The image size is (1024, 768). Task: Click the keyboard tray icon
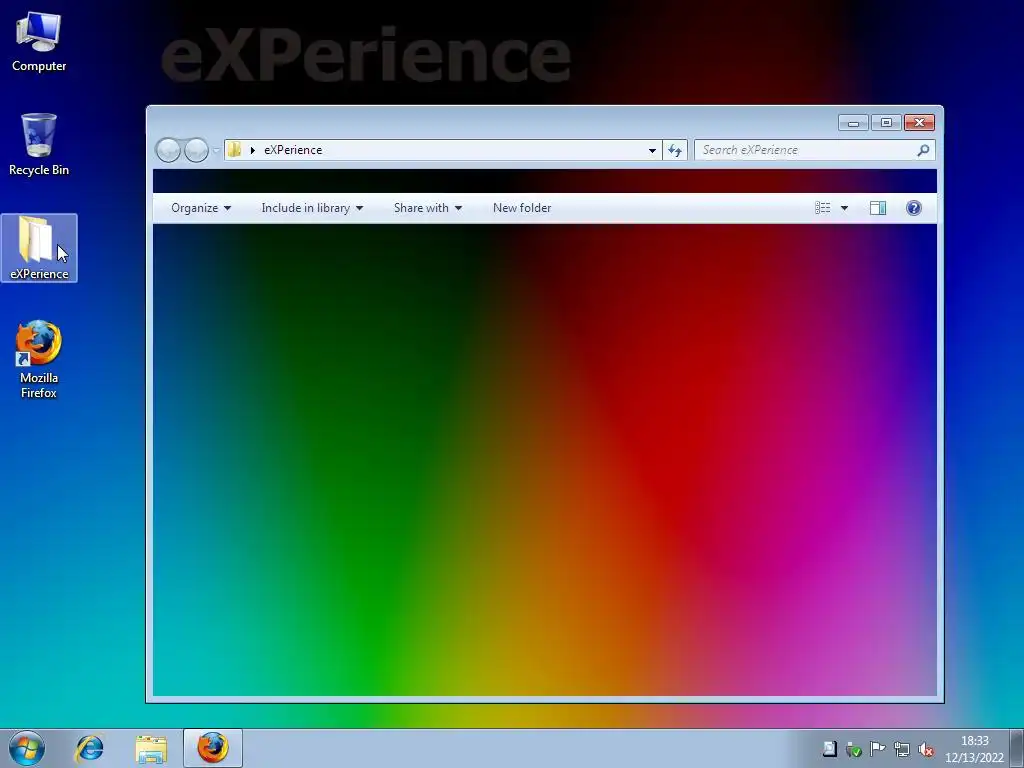click(829, 749)
